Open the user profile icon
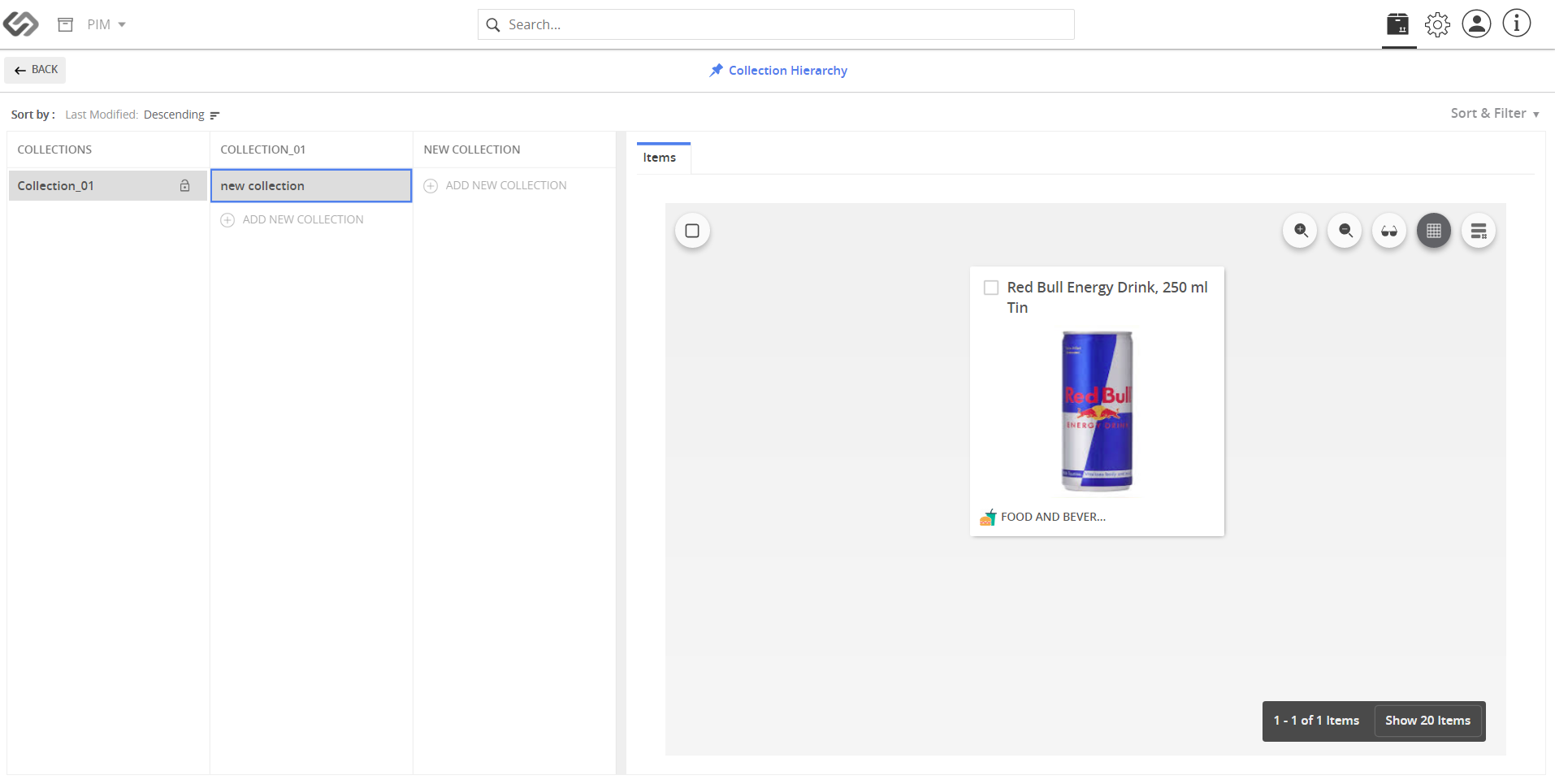1555x784 pixels. click(x=1476, y=24)
